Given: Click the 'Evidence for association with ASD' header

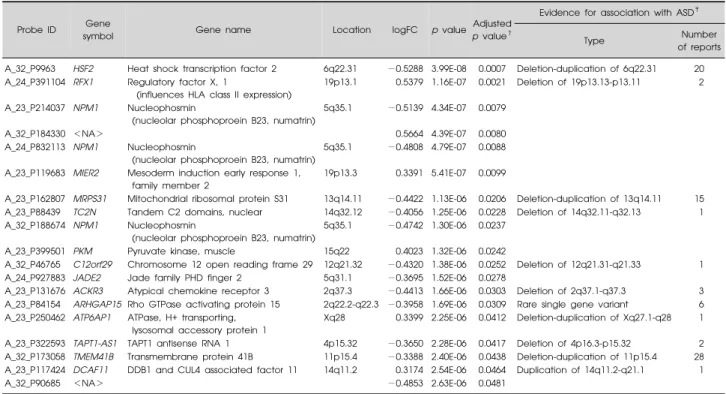Looking at the screenshot, I should tap(619, 13).
